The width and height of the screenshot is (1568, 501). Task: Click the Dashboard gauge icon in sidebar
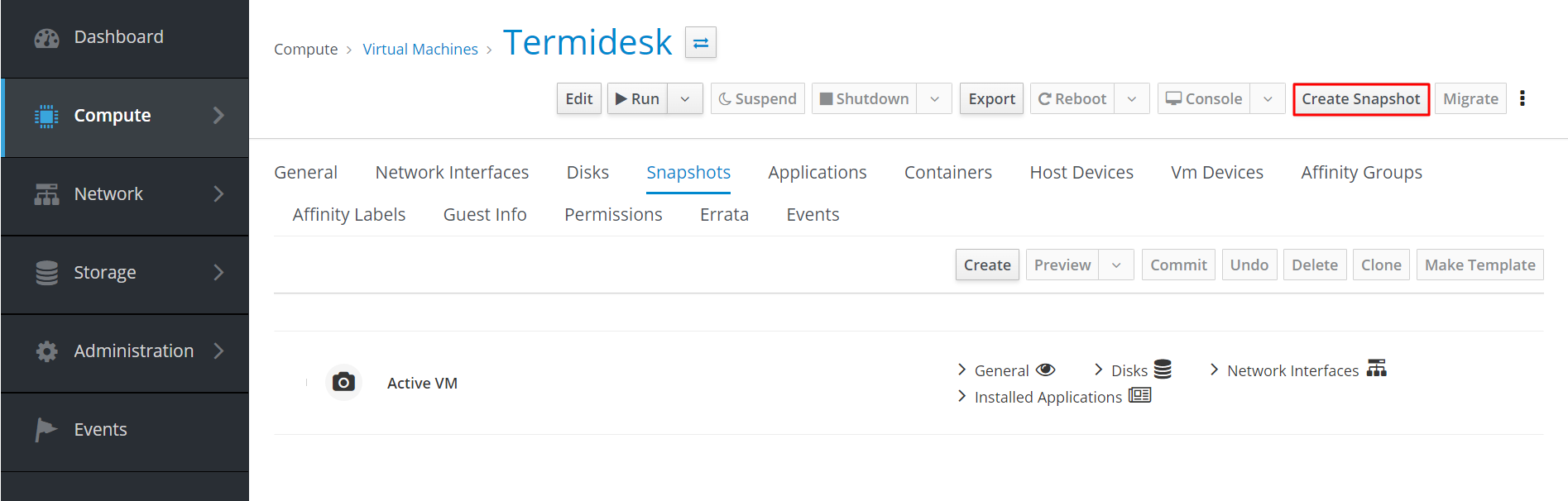coord(47,38)
